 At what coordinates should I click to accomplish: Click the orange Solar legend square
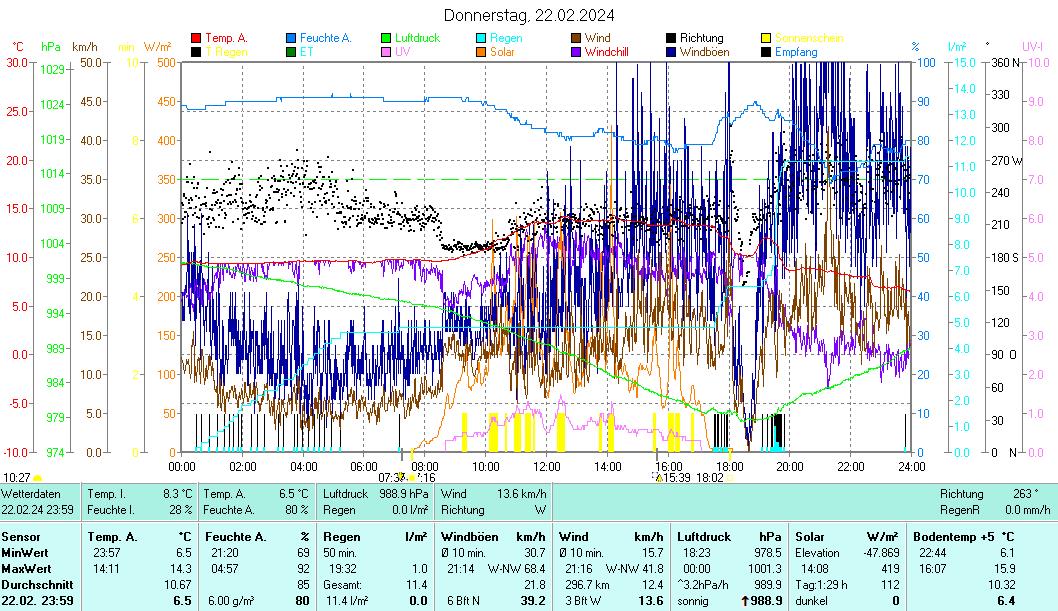(481, 52)
